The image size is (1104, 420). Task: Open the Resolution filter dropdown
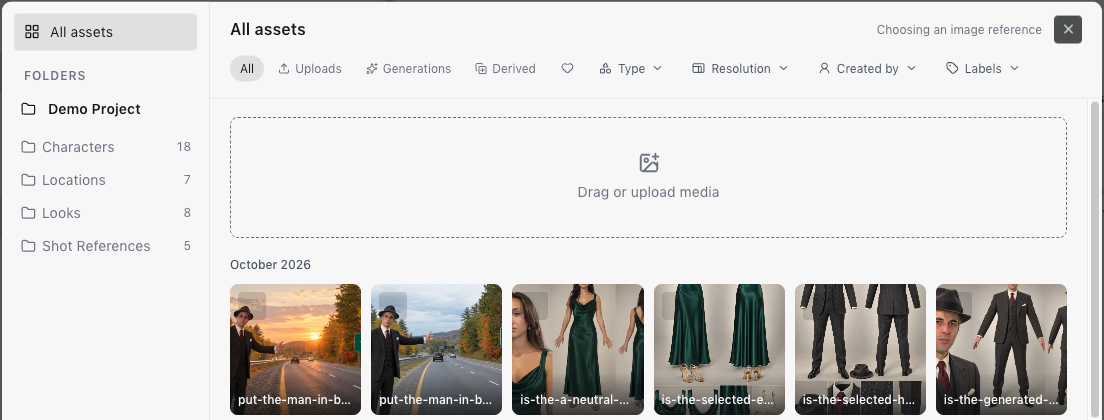pyautogui.click(x=740, y=68)
